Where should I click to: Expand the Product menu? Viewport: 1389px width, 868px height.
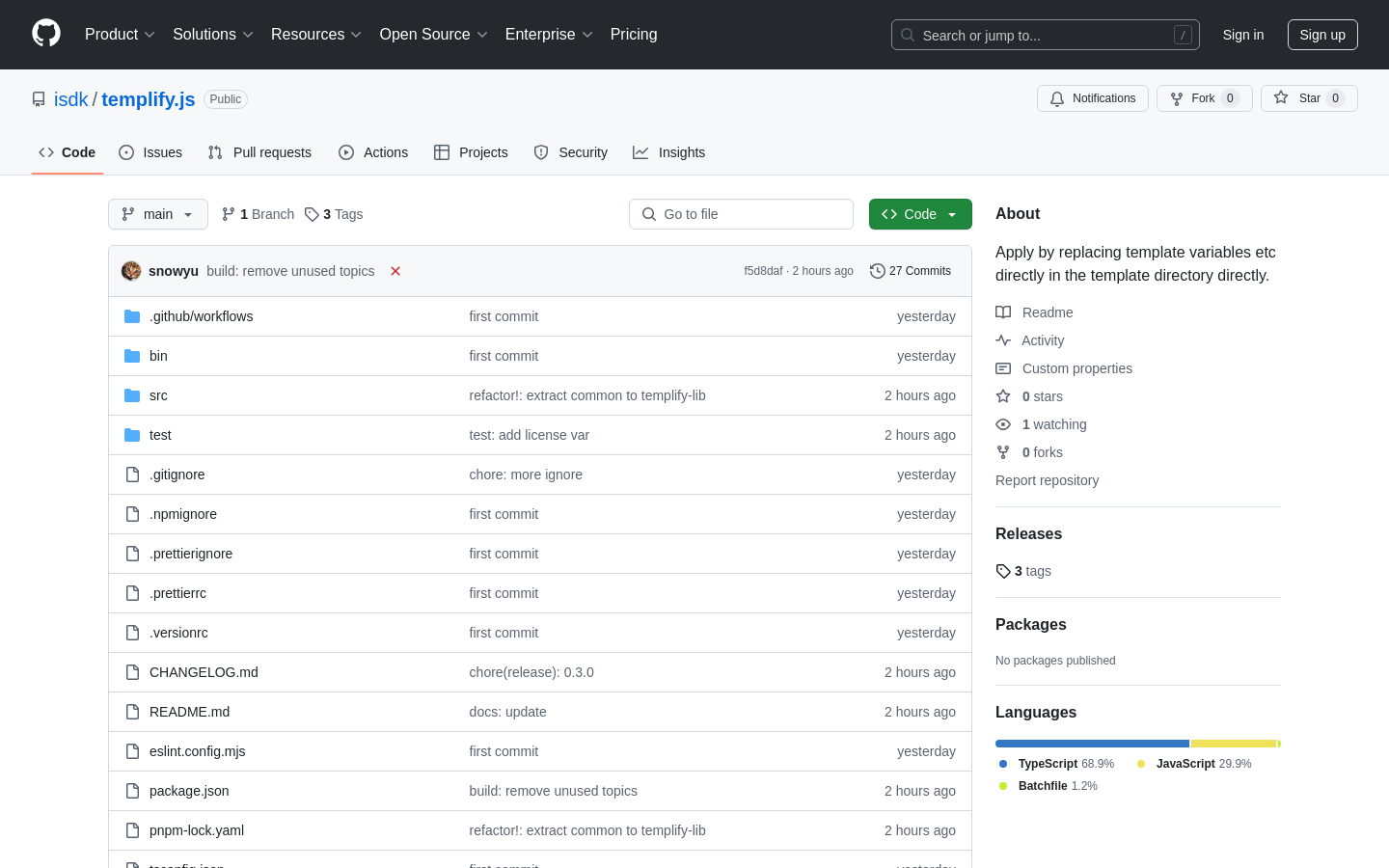pos(120,34)
